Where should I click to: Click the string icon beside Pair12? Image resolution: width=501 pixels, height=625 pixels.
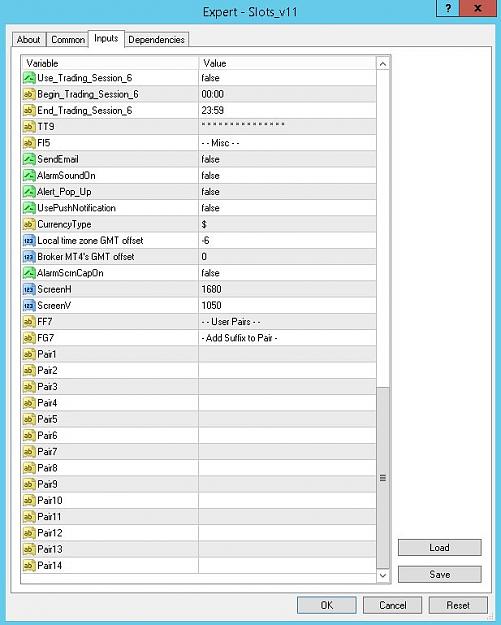pos(29,533)
